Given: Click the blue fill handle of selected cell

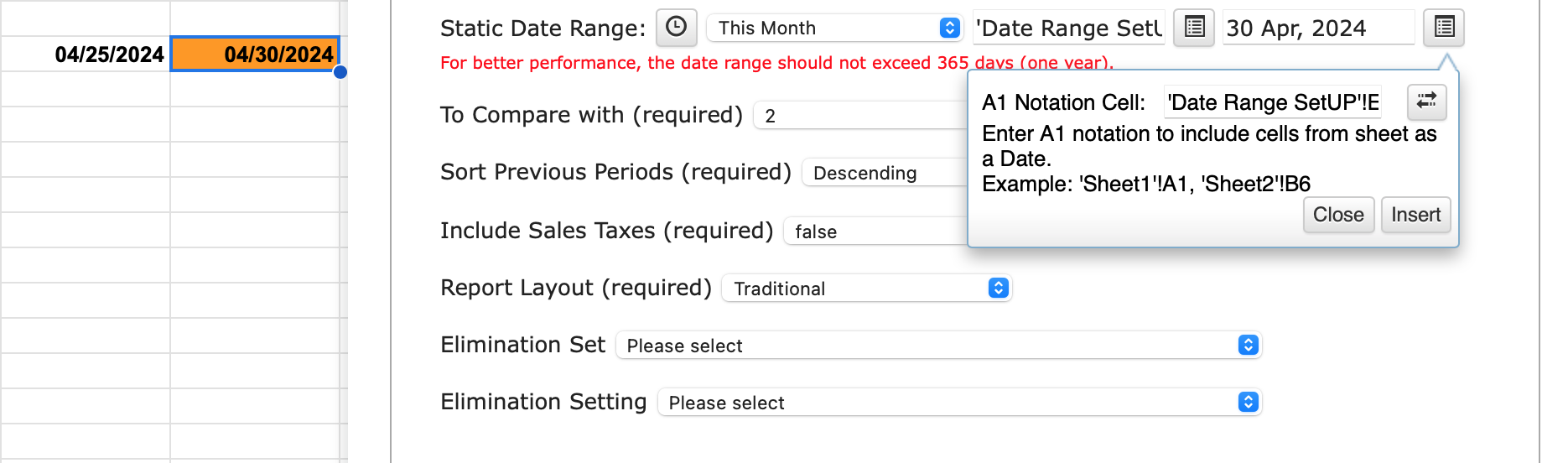Looking at the screenshot, I should pos(340,72).
